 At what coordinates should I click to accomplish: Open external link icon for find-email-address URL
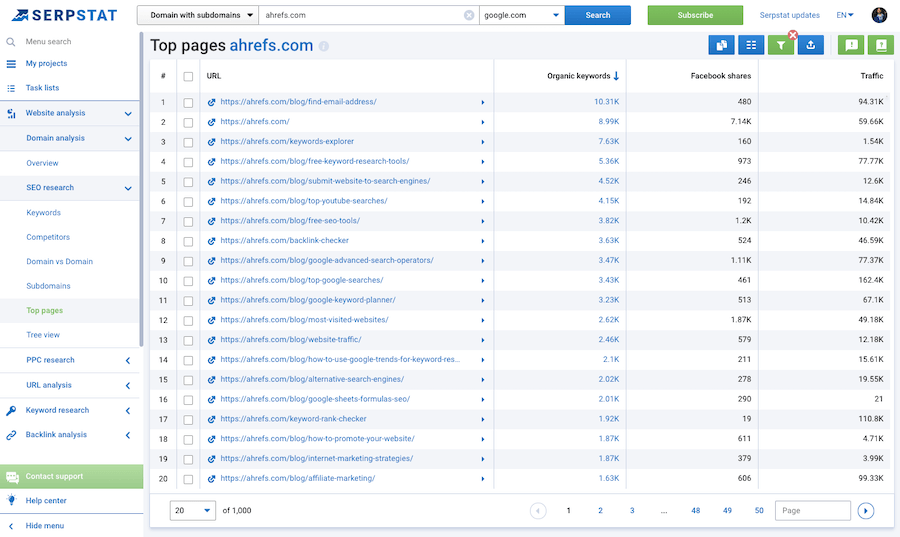[211, 102]
